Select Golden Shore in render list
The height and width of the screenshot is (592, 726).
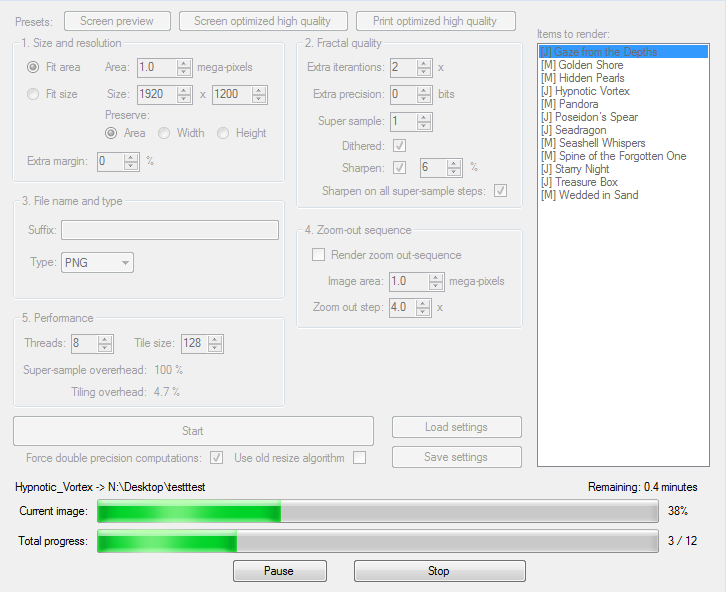click(x=585, y=65)
